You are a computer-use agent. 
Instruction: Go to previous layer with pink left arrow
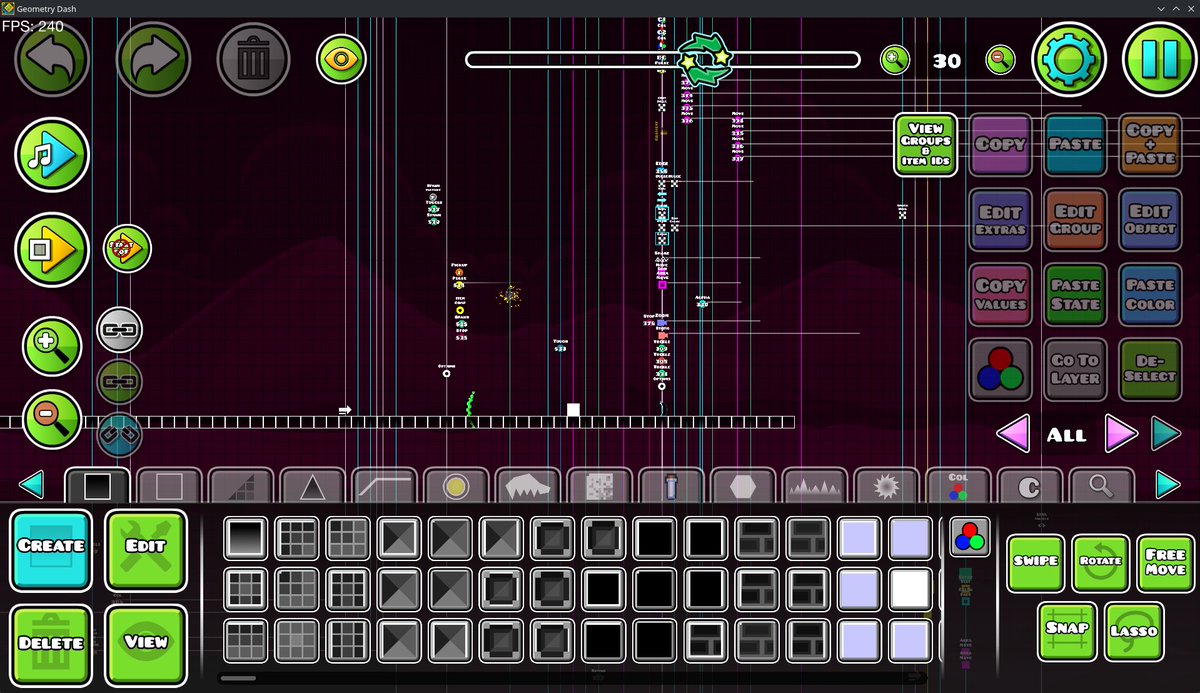click(1013, 434)
